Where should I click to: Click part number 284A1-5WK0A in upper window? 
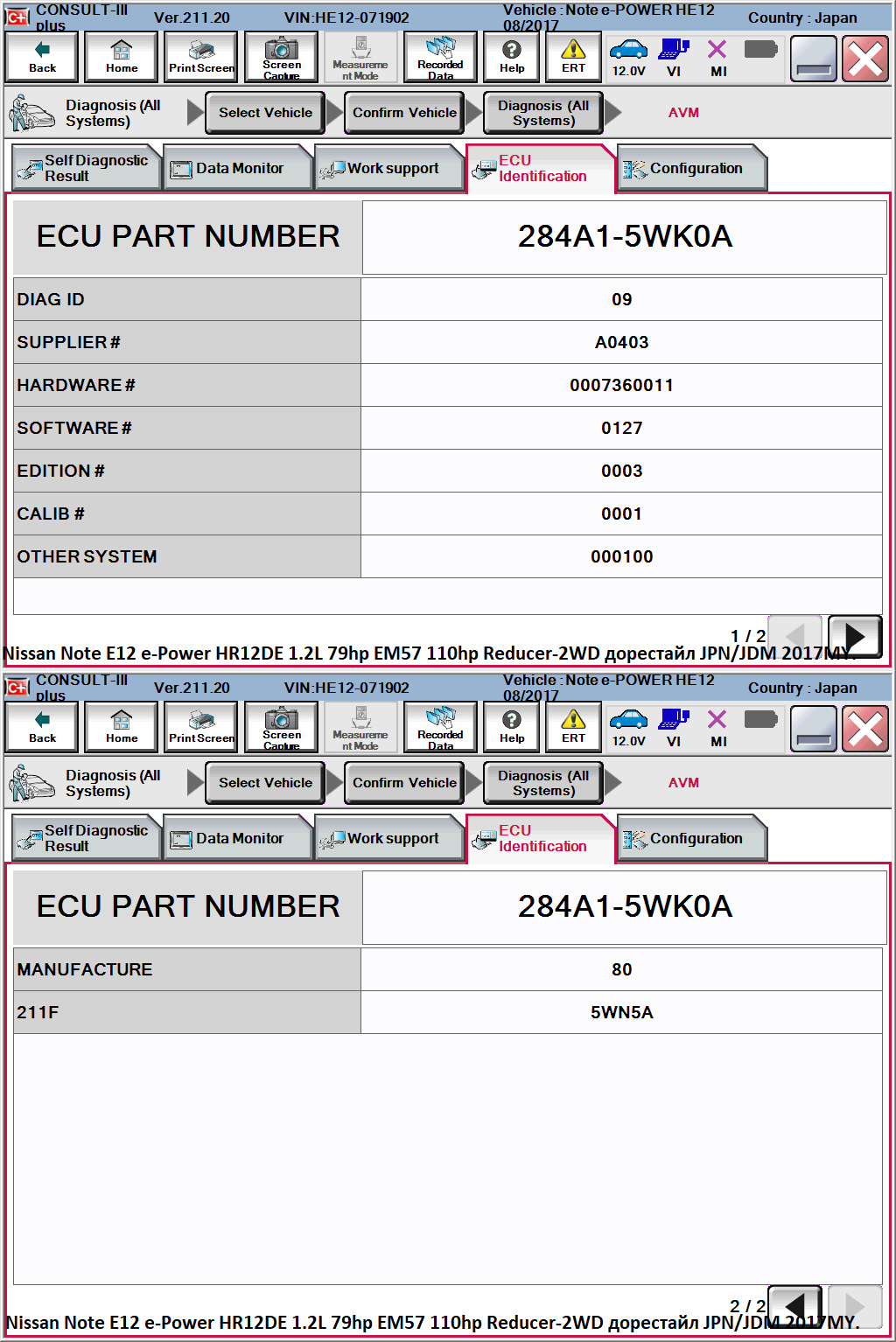[625, 237]
